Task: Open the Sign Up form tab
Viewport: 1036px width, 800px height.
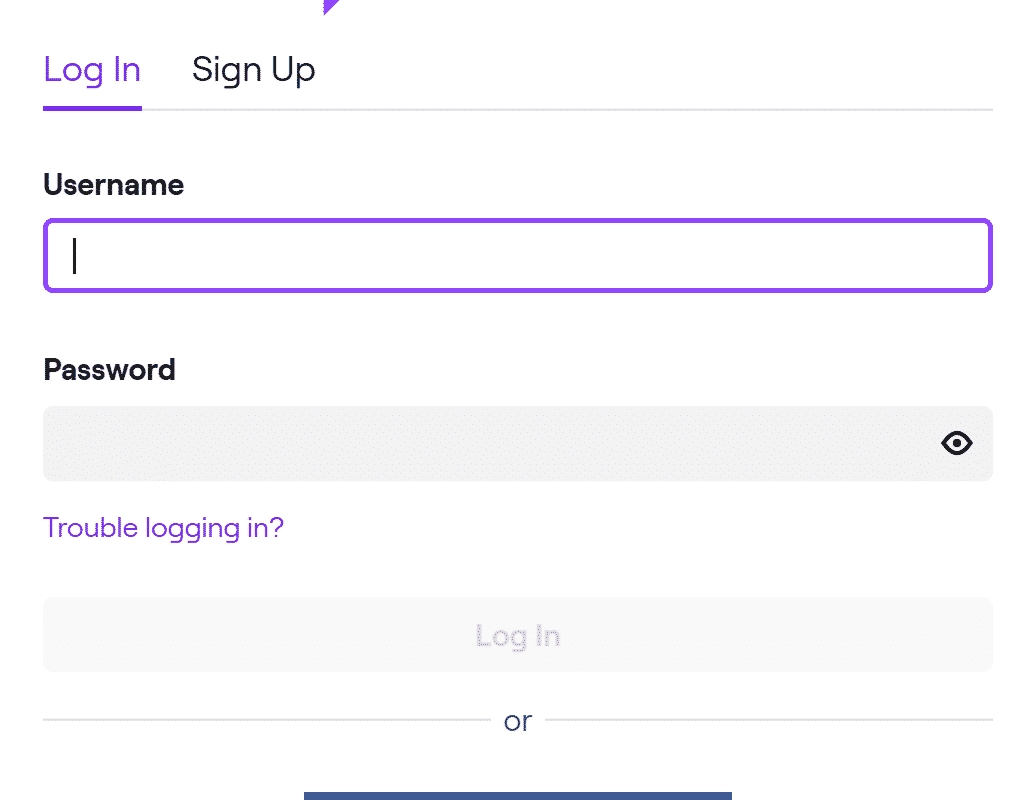Action: (253, 70)
